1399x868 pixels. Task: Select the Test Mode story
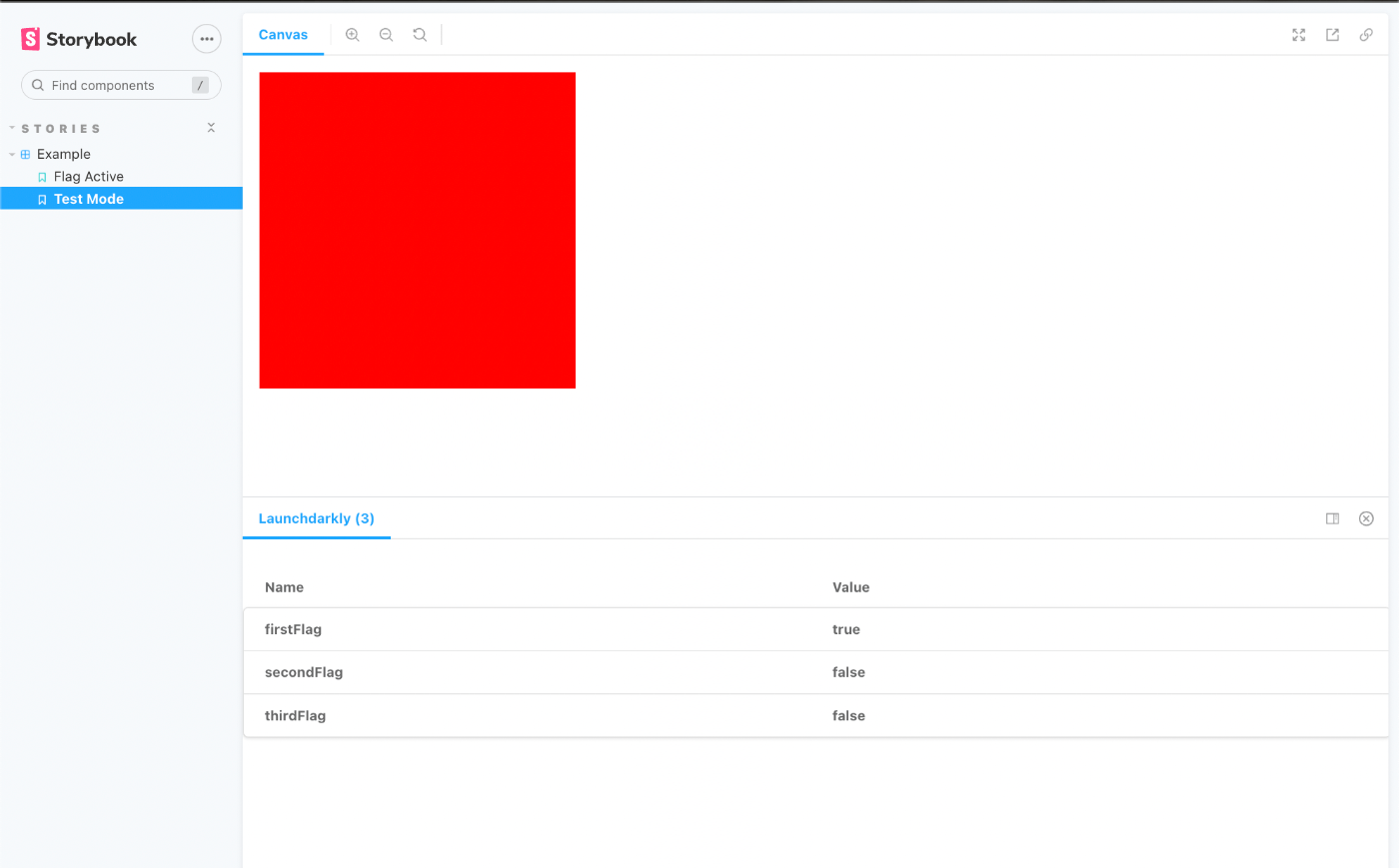point(88,199)
